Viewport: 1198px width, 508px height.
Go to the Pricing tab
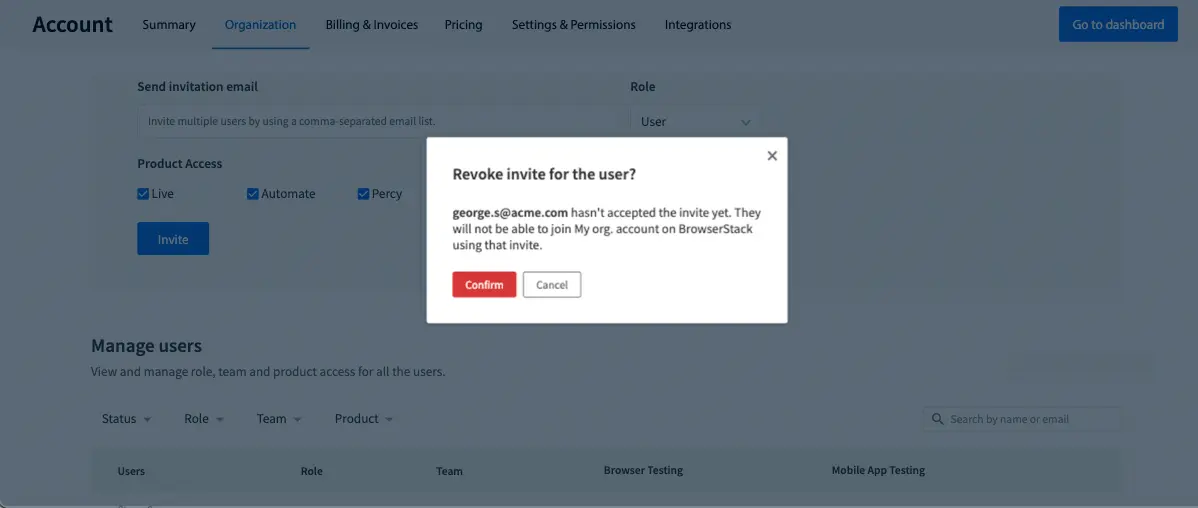coord(463,25)
